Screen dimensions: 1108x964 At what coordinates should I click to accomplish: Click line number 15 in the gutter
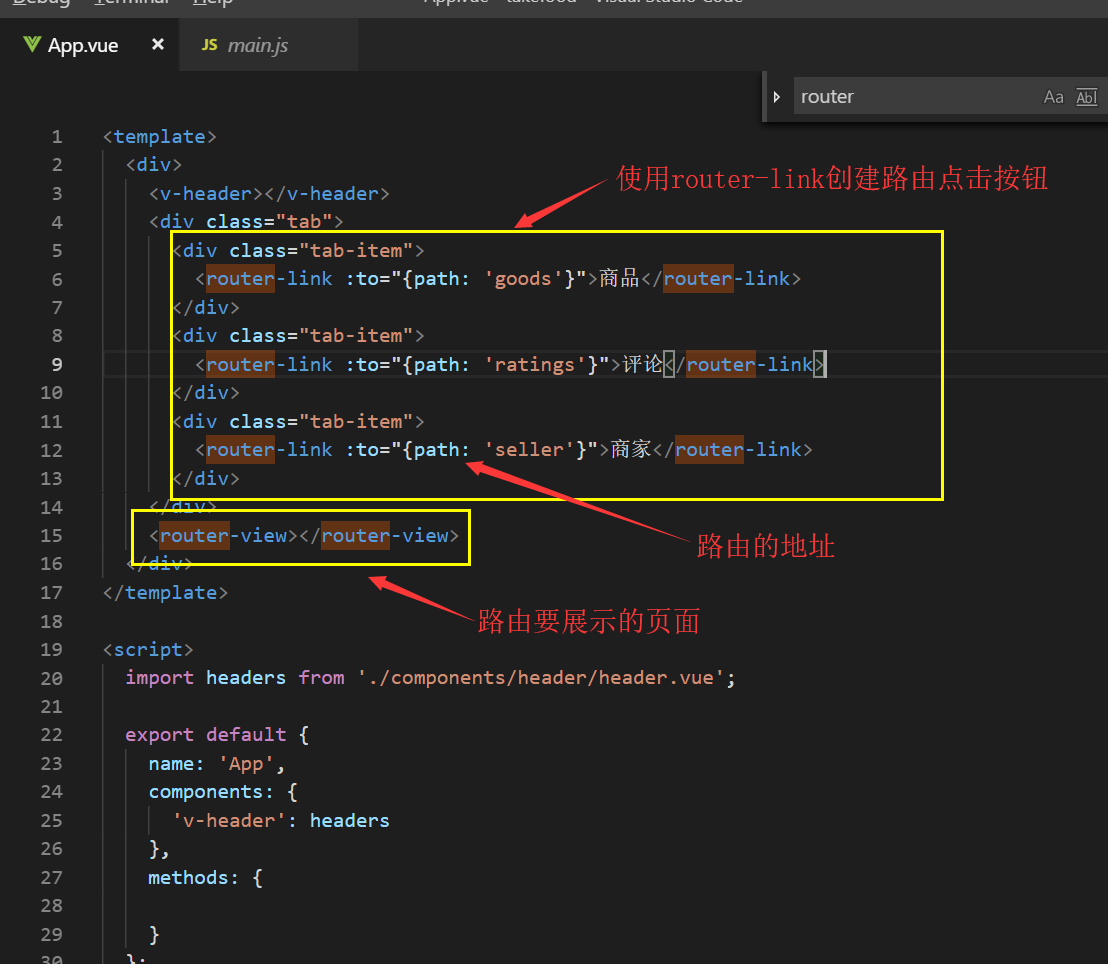point(56,535)
